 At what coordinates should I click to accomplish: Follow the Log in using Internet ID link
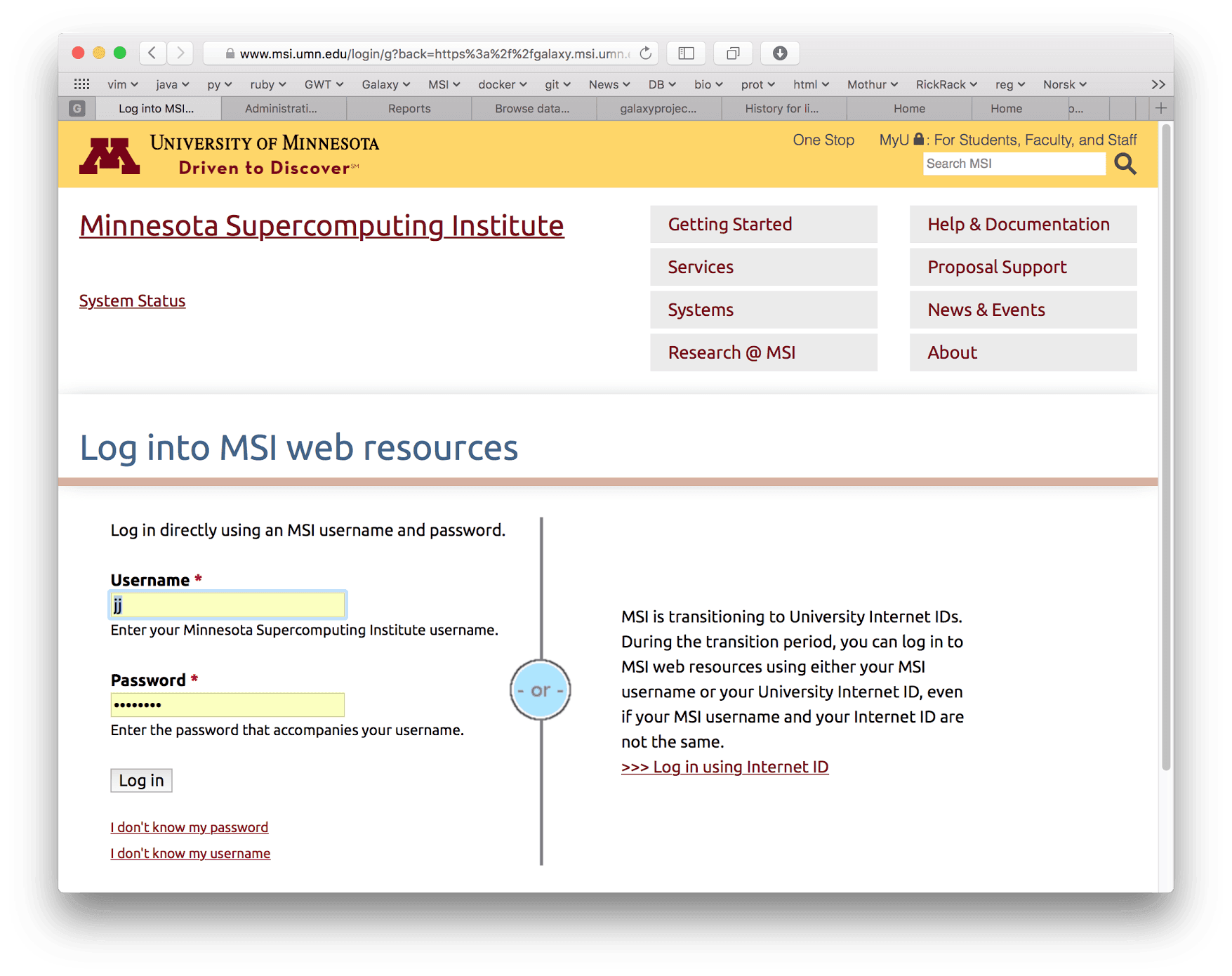point(724,767)
